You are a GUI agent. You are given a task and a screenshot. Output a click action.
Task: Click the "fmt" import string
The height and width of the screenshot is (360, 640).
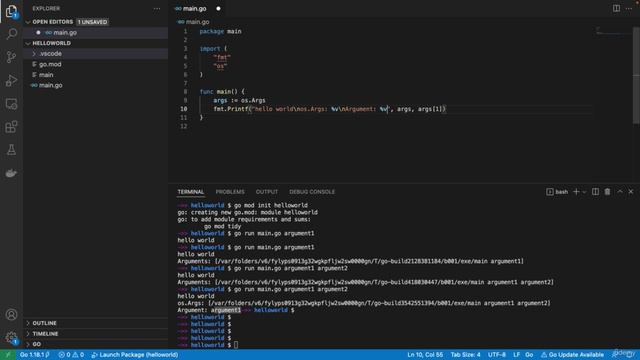pos(222,57)
